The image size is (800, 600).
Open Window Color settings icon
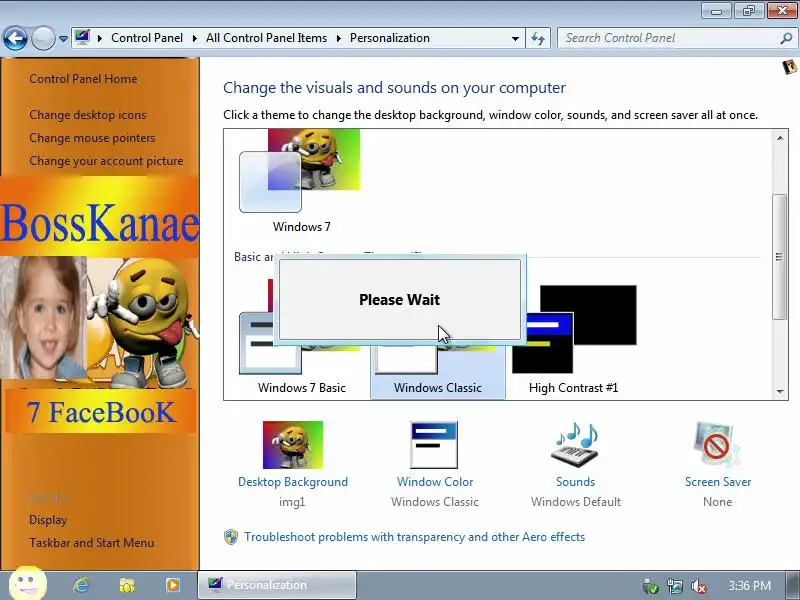click(x=435, y=445)
